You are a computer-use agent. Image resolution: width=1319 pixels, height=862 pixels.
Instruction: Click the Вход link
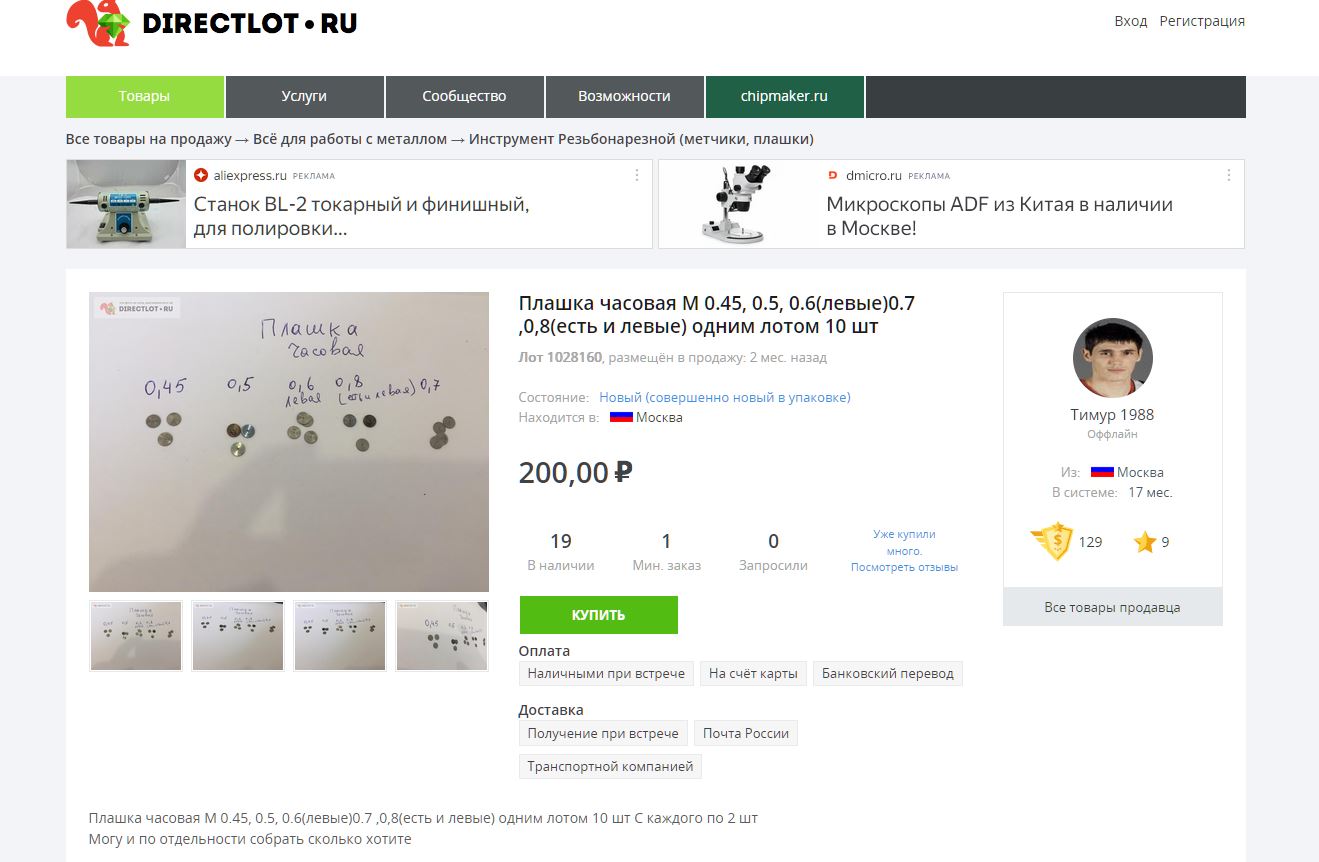1130,21
